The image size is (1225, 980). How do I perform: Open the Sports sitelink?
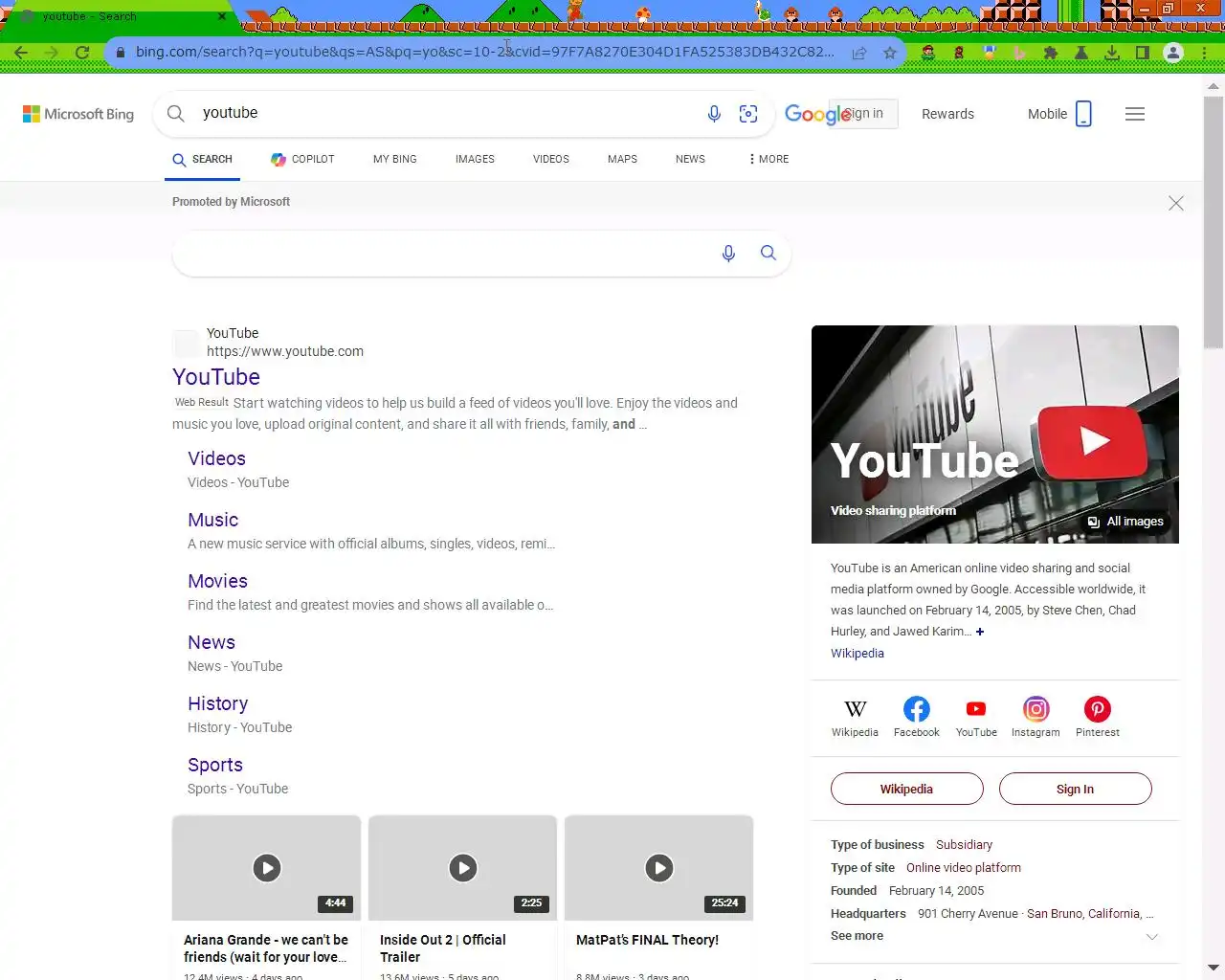coord(215,765)
